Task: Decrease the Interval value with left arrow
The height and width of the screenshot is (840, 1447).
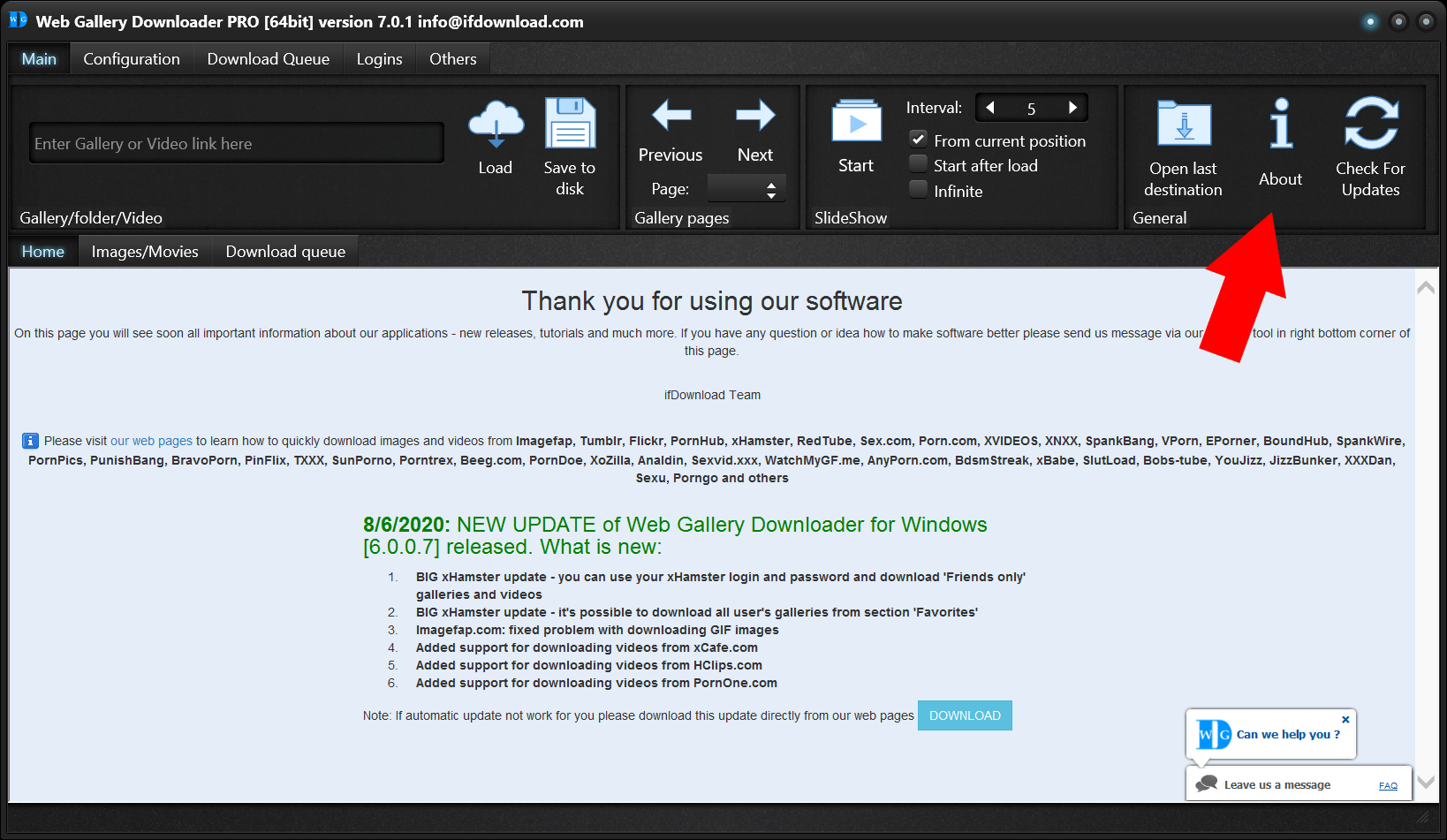Action: tap(990, 108)
